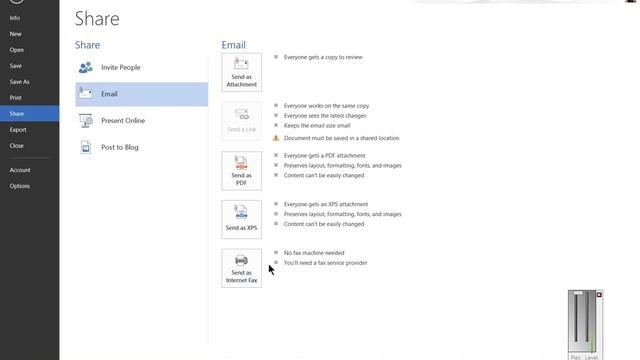640x360 pixels.
Task: Click the large Share page title
Action: [x=97, y=19]
